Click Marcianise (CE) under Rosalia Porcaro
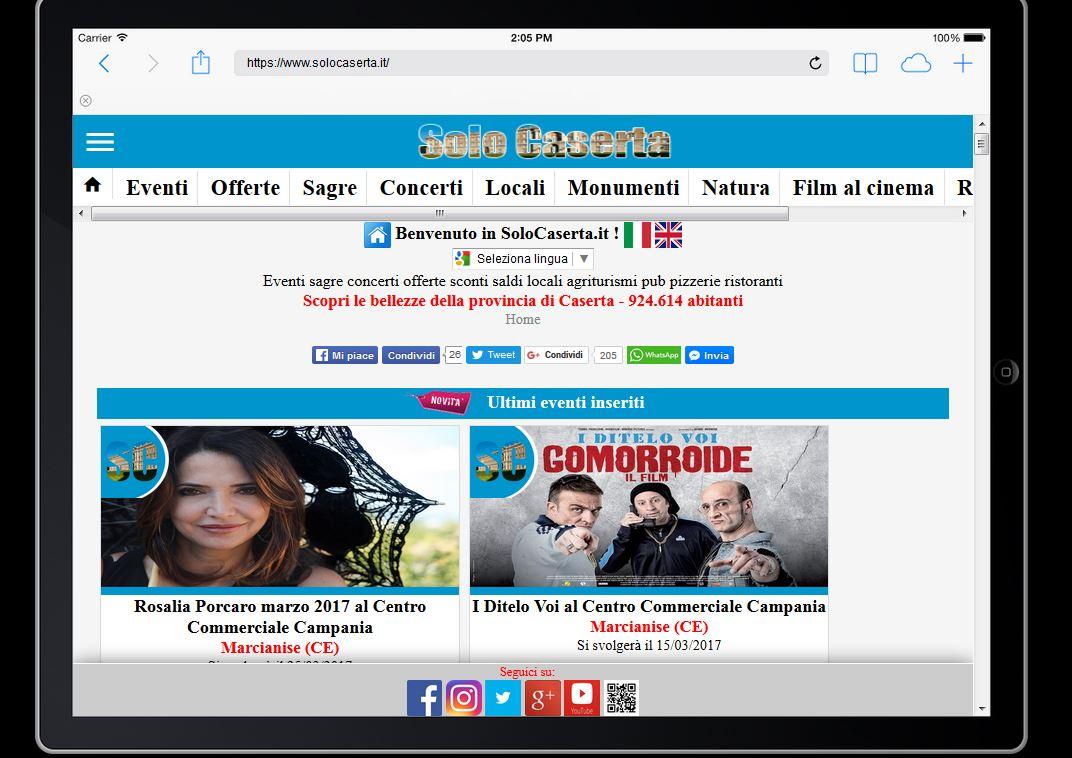The image size is (1072, 758). pos(280,647)
